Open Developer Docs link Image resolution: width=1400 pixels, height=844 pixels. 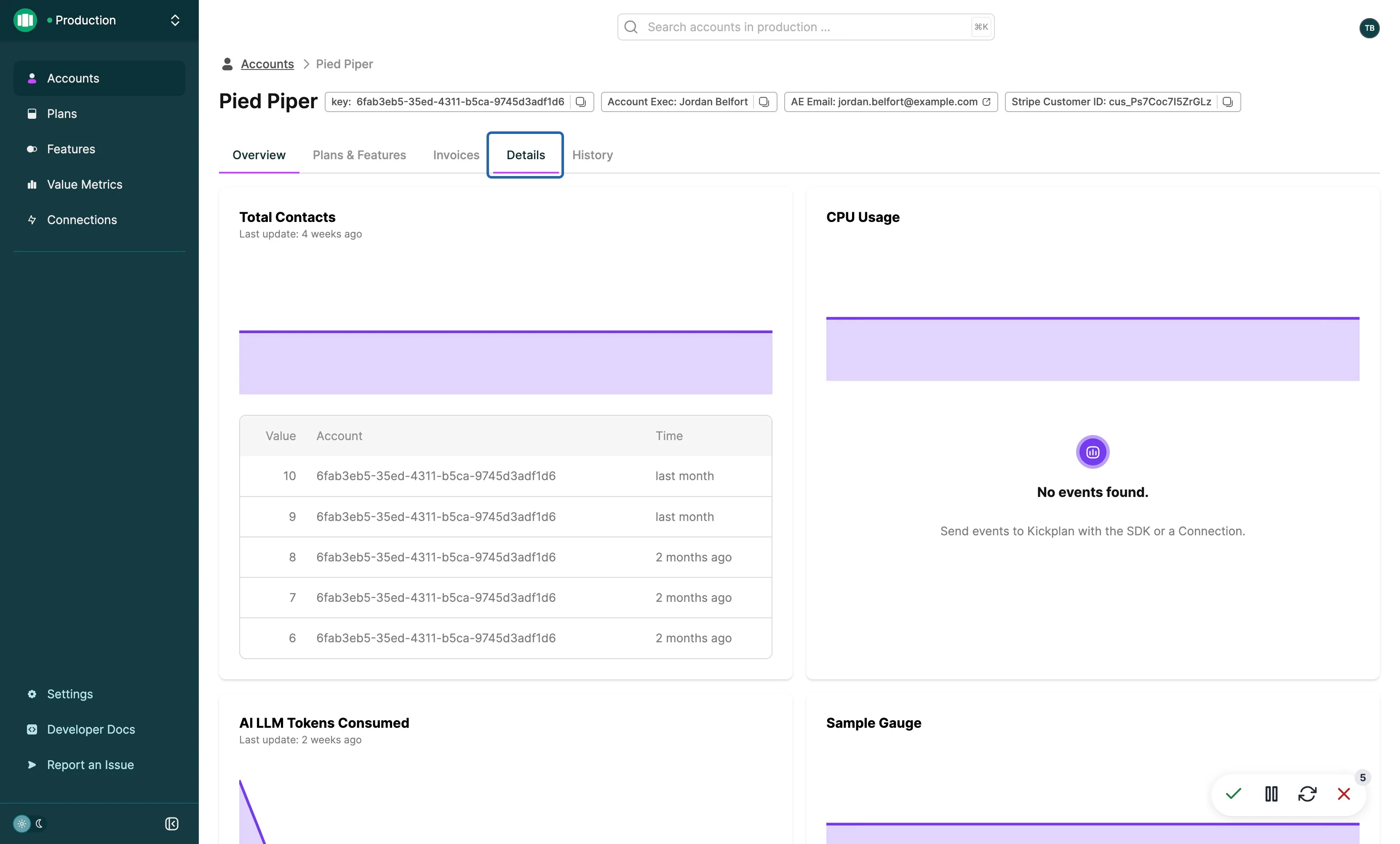[x=99, y=729]
